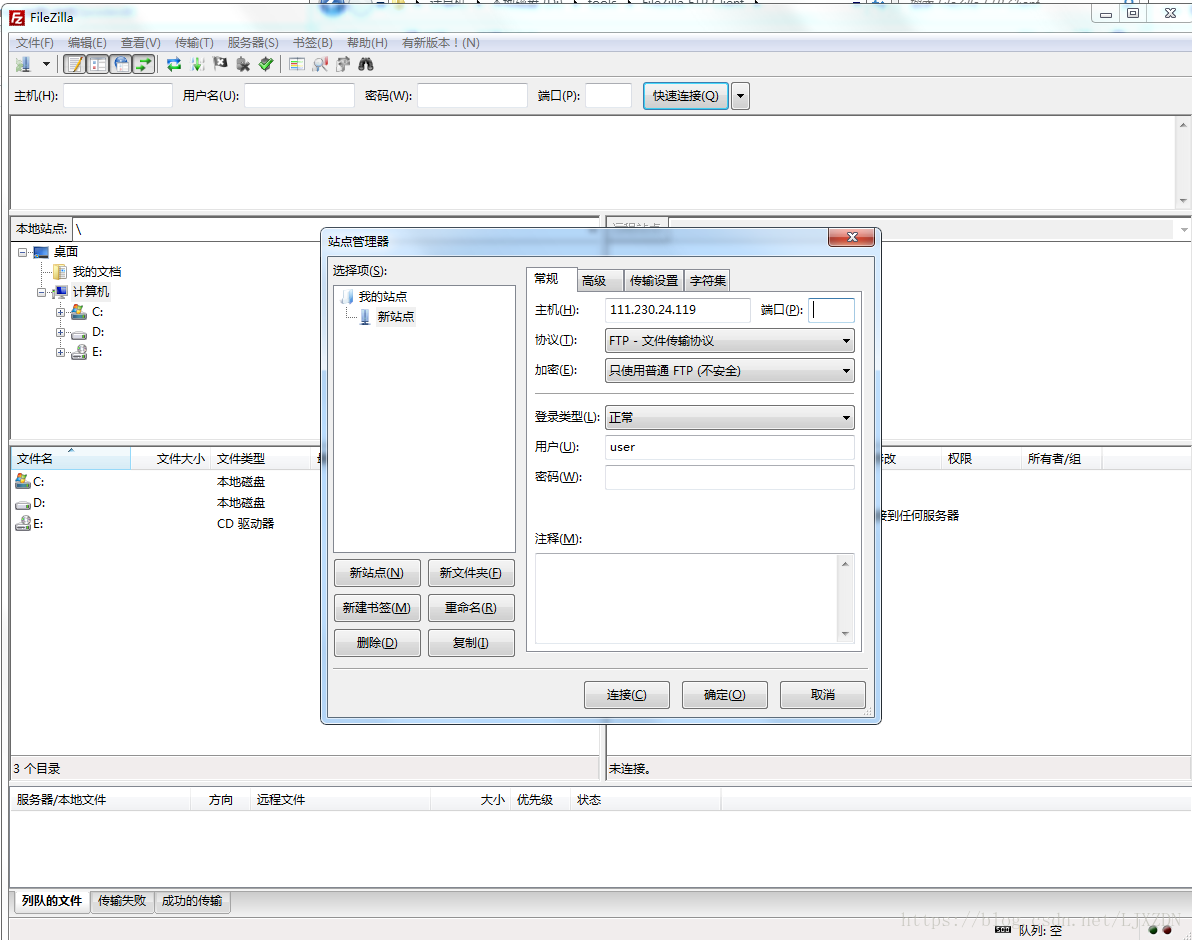Open the 传输(T) menu
1192x940 pixels.
click(195, 43)
